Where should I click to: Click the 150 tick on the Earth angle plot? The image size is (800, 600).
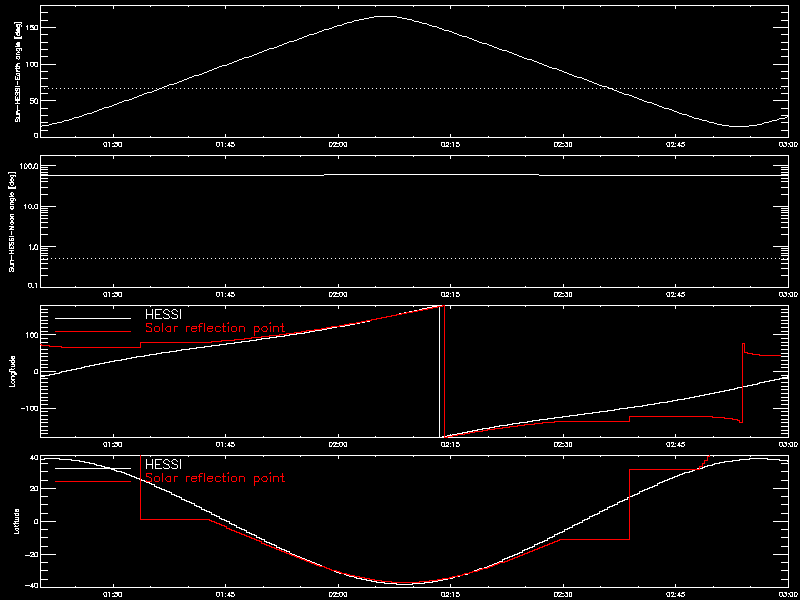[31, 28]
